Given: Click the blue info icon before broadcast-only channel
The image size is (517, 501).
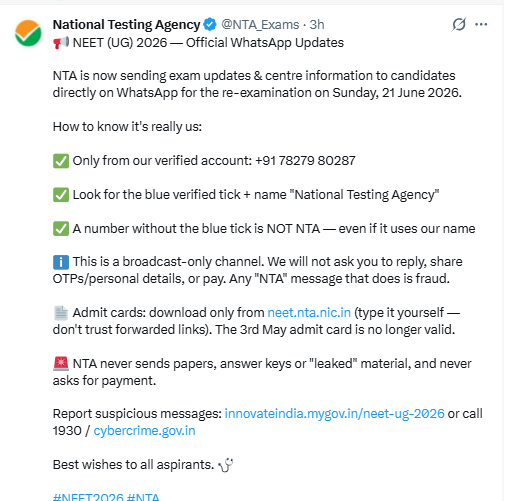Looking at the screenshot, I should pyautogui.click(x=61, y=262).
